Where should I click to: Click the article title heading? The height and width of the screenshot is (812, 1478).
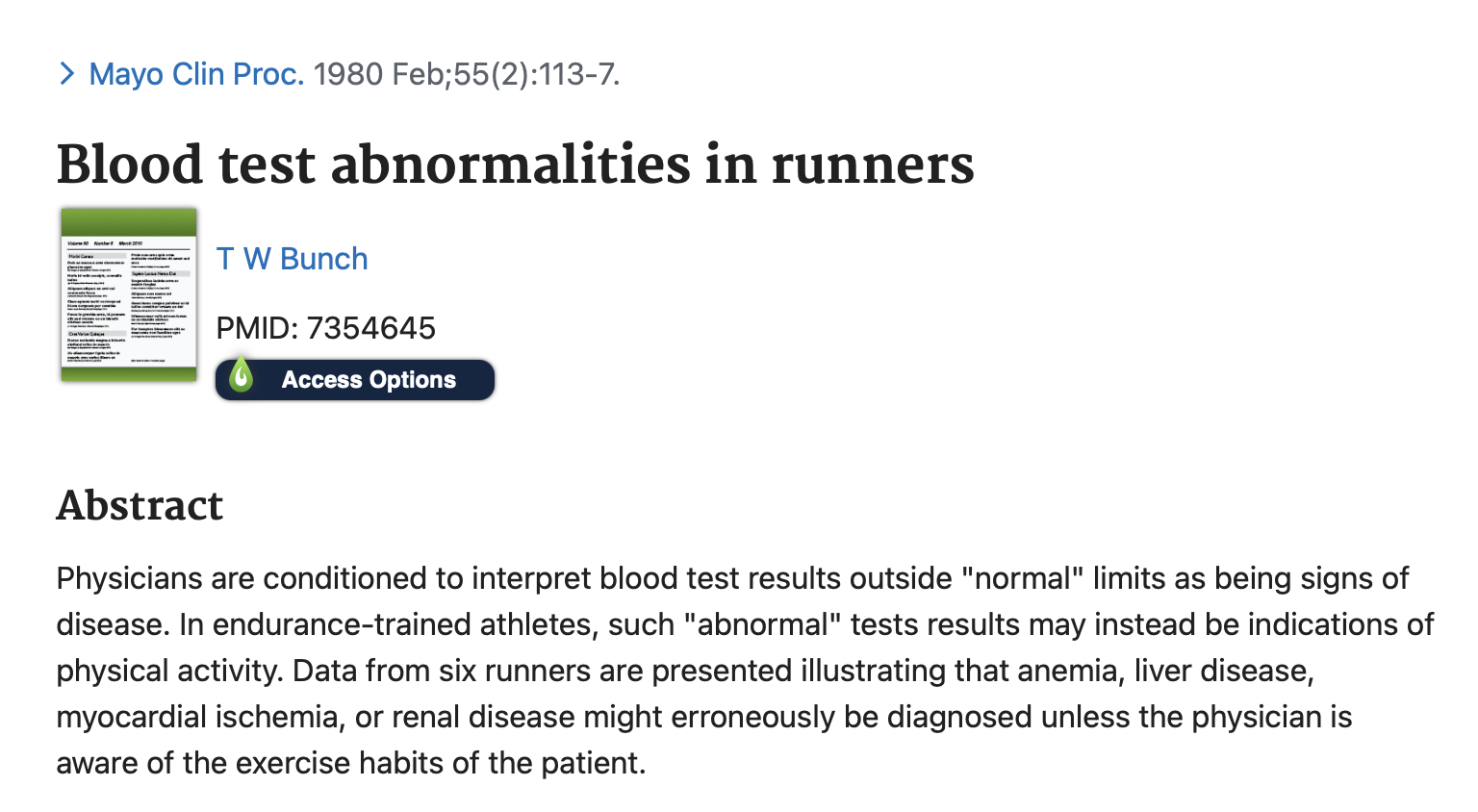pos(516,165)
